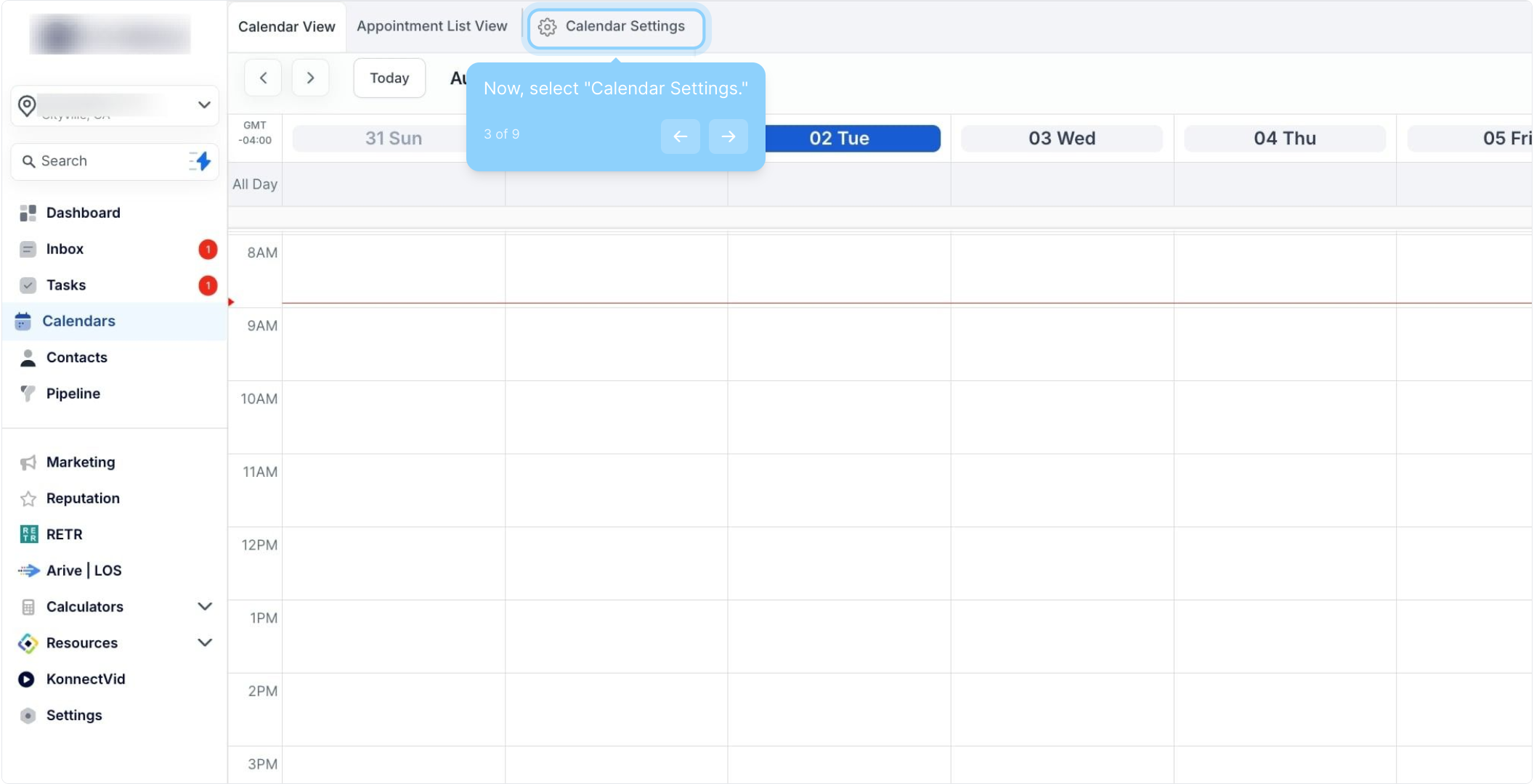Select the Calendar Settings tab
Screen dimensions: 1534x784
click(615, 27)
